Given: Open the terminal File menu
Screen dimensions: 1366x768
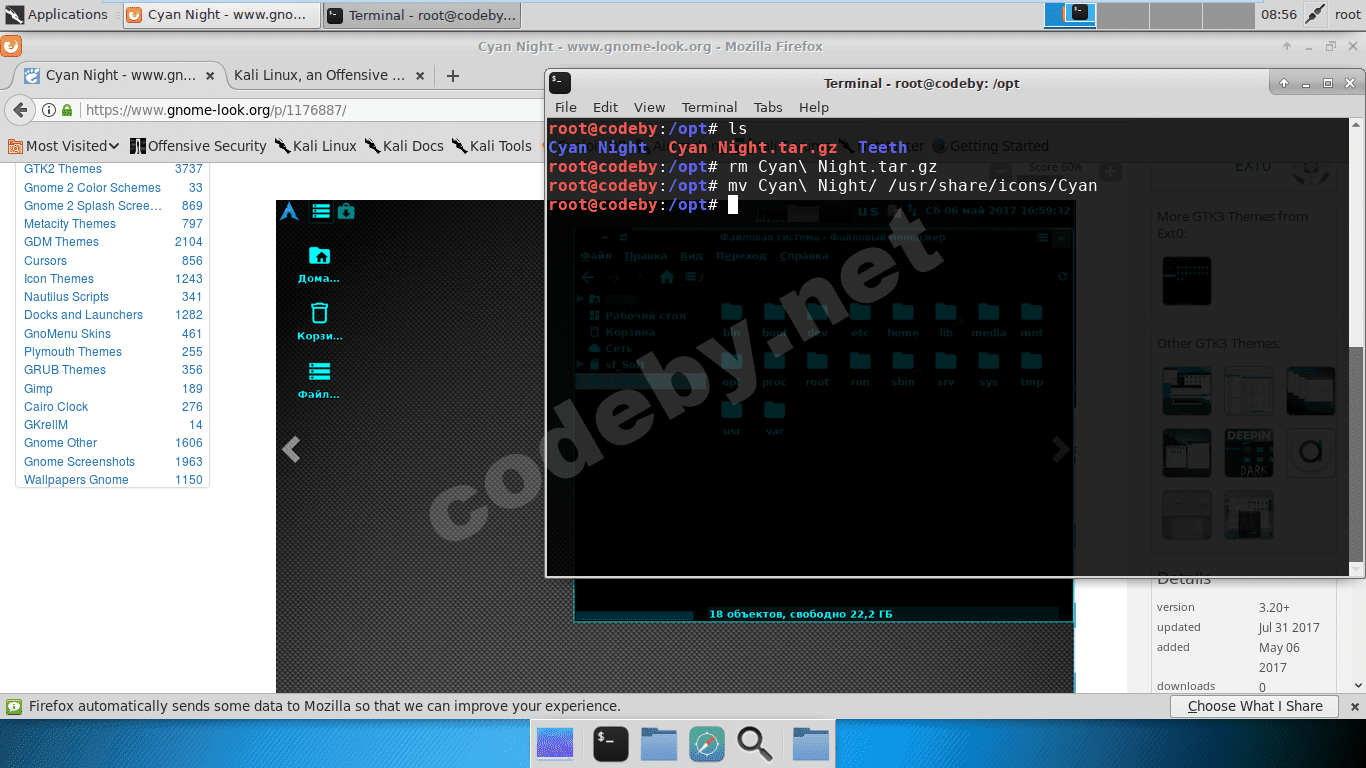Looking at the screenshot, I should click(x=566, y=107).
